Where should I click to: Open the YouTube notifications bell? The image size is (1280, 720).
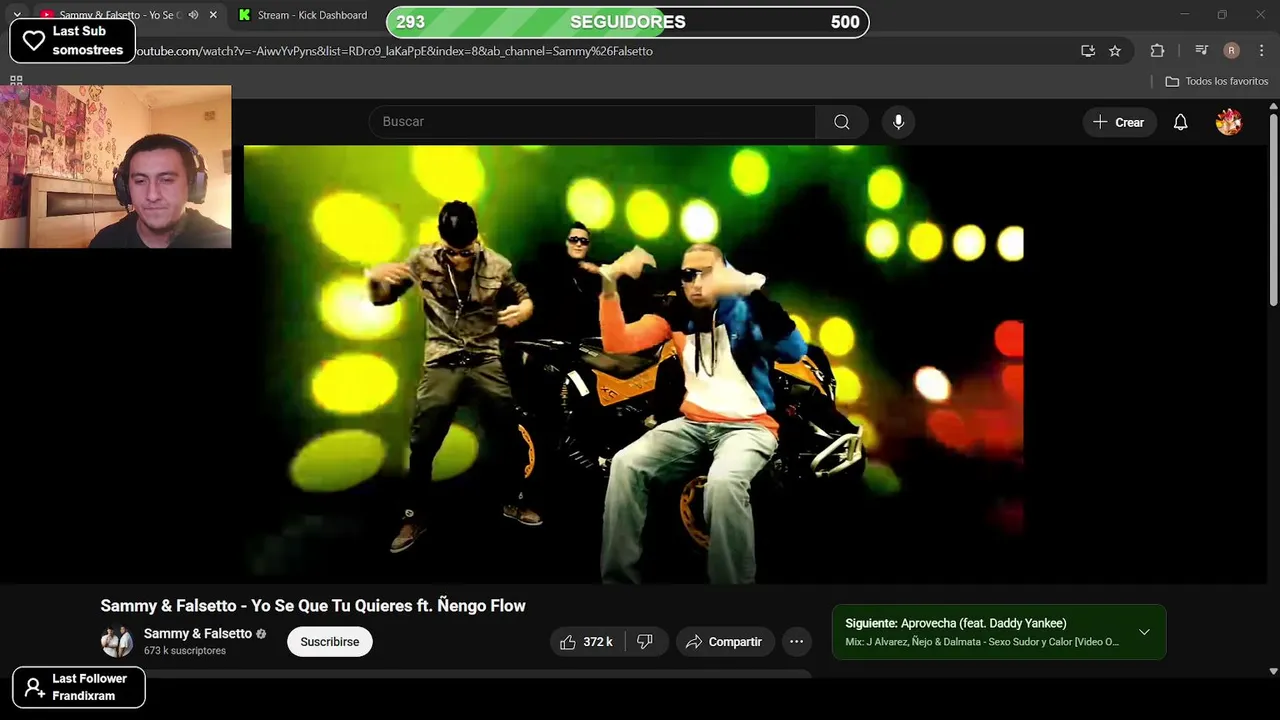click(1180, 122)
